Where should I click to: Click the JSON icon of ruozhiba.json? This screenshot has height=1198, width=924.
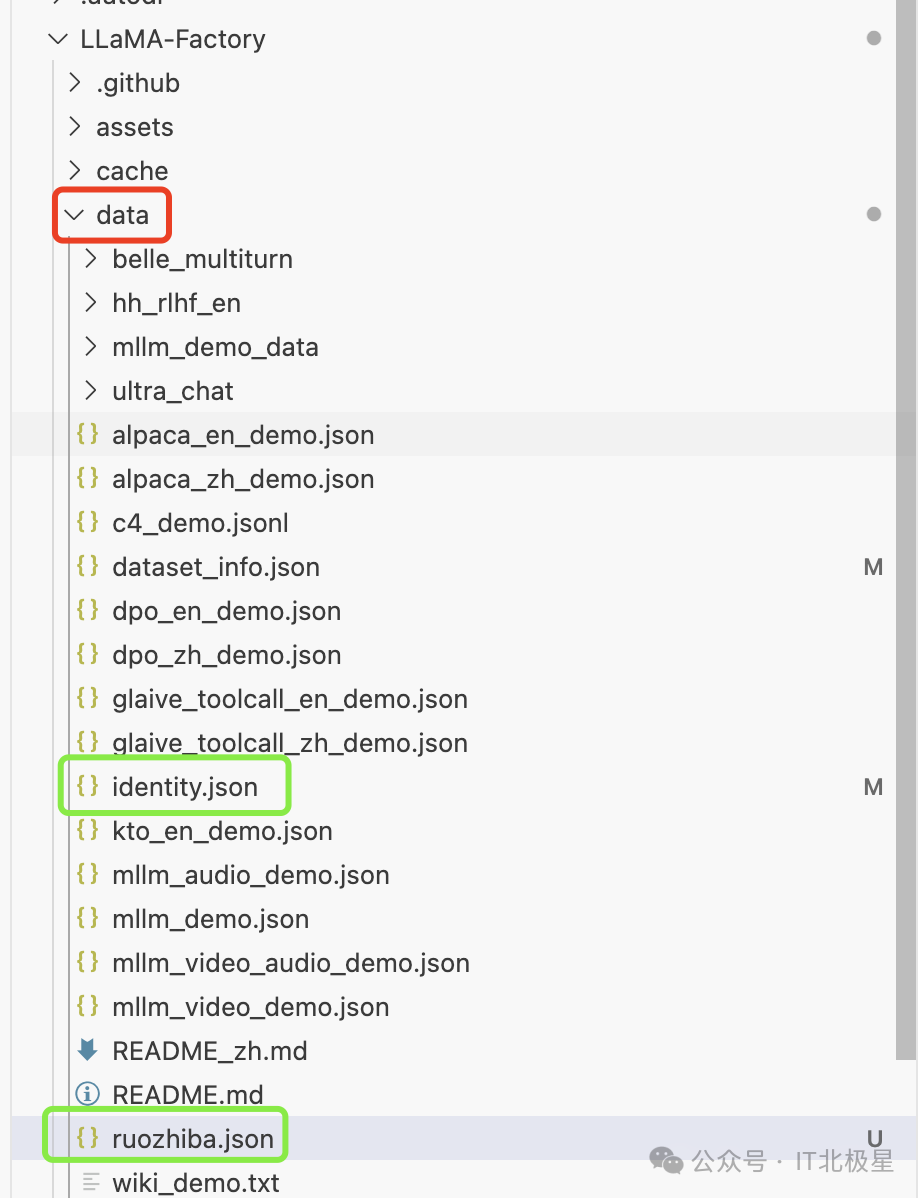[88, 1138]
